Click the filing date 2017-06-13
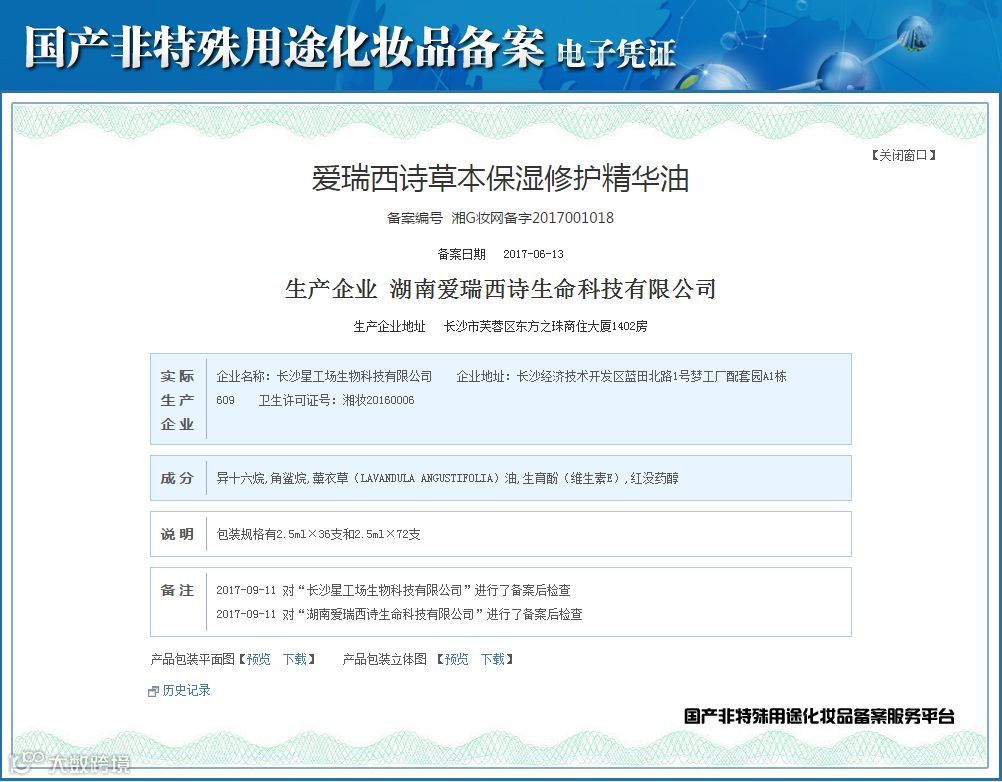 coord(534,254)
